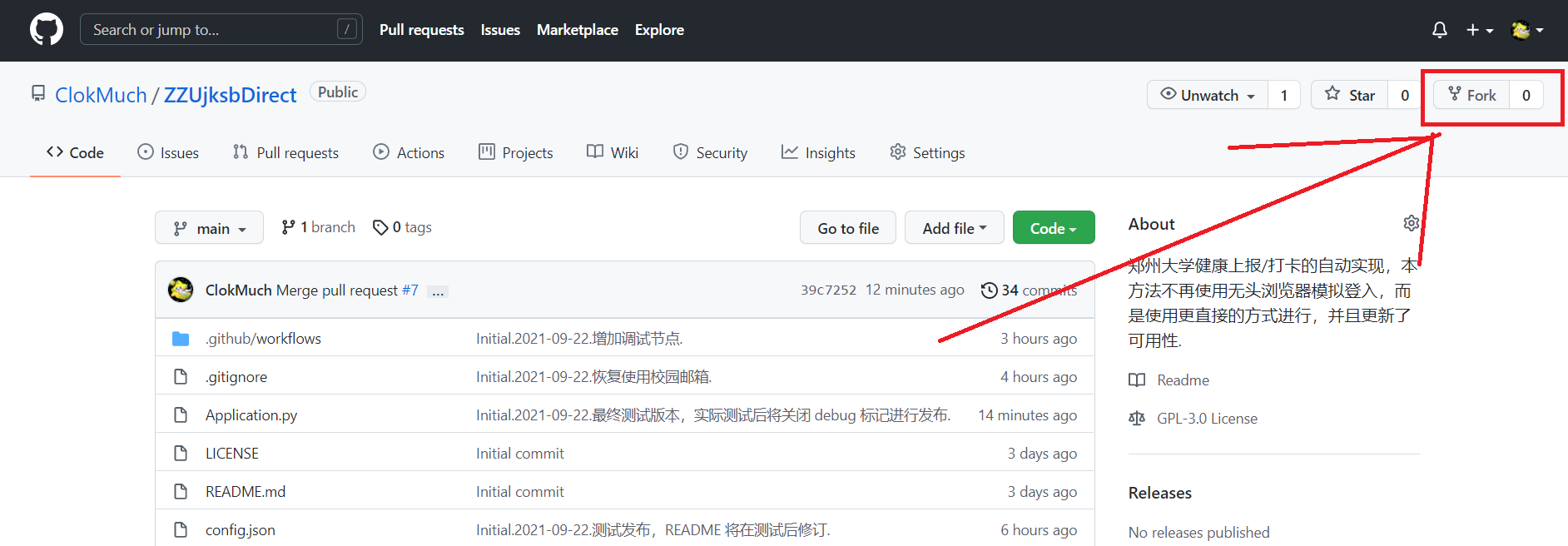Open the Security tab
Viewport: 1568px width, 546px height.
(710, 152)
